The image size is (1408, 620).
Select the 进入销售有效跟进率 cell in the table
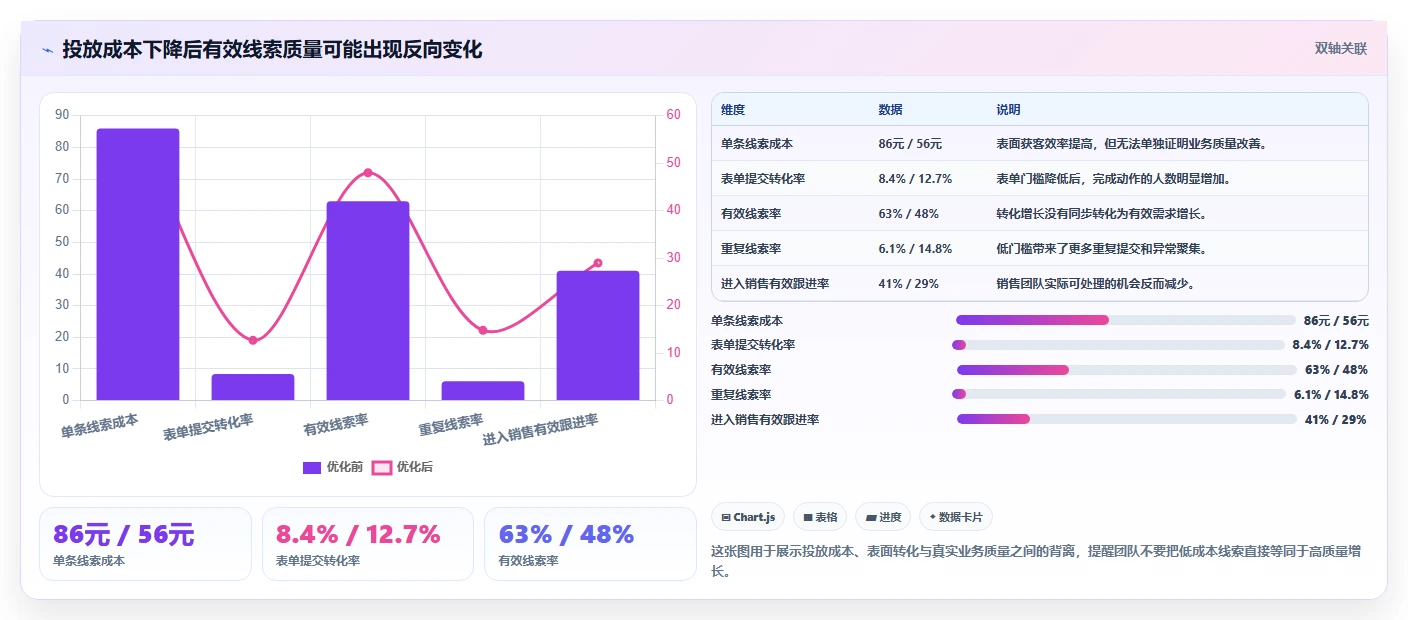click(x=775, y=284)
